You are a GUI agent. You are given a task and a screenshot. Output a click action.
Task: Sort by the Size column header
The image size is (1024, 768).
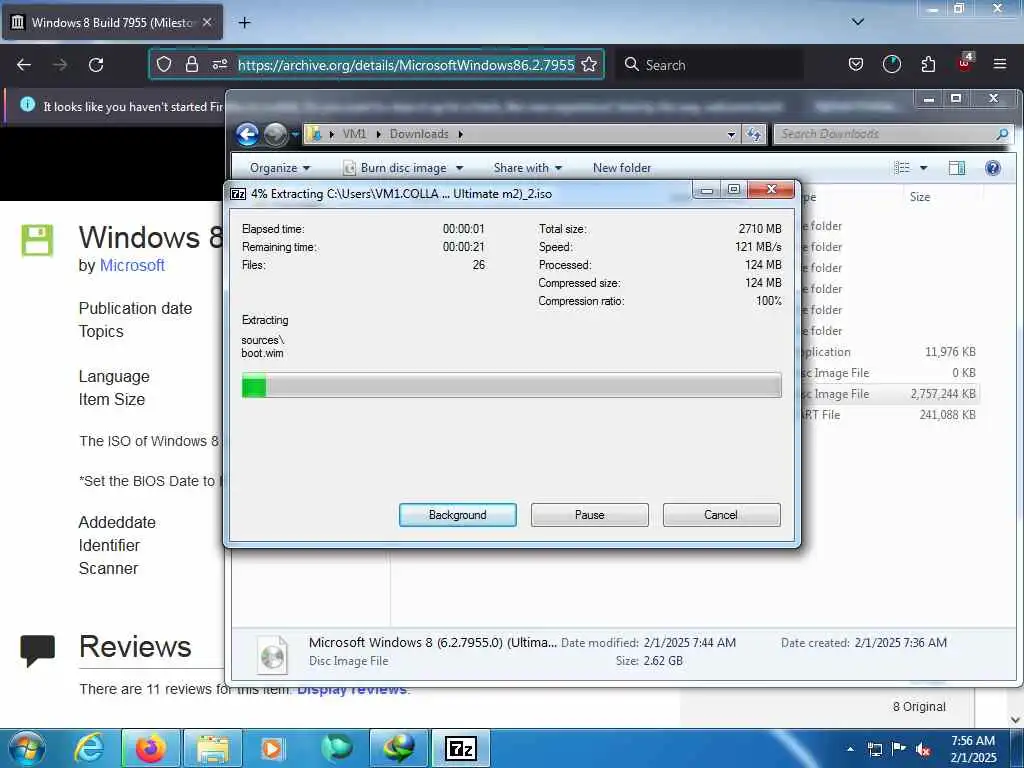tap(920, 197)
